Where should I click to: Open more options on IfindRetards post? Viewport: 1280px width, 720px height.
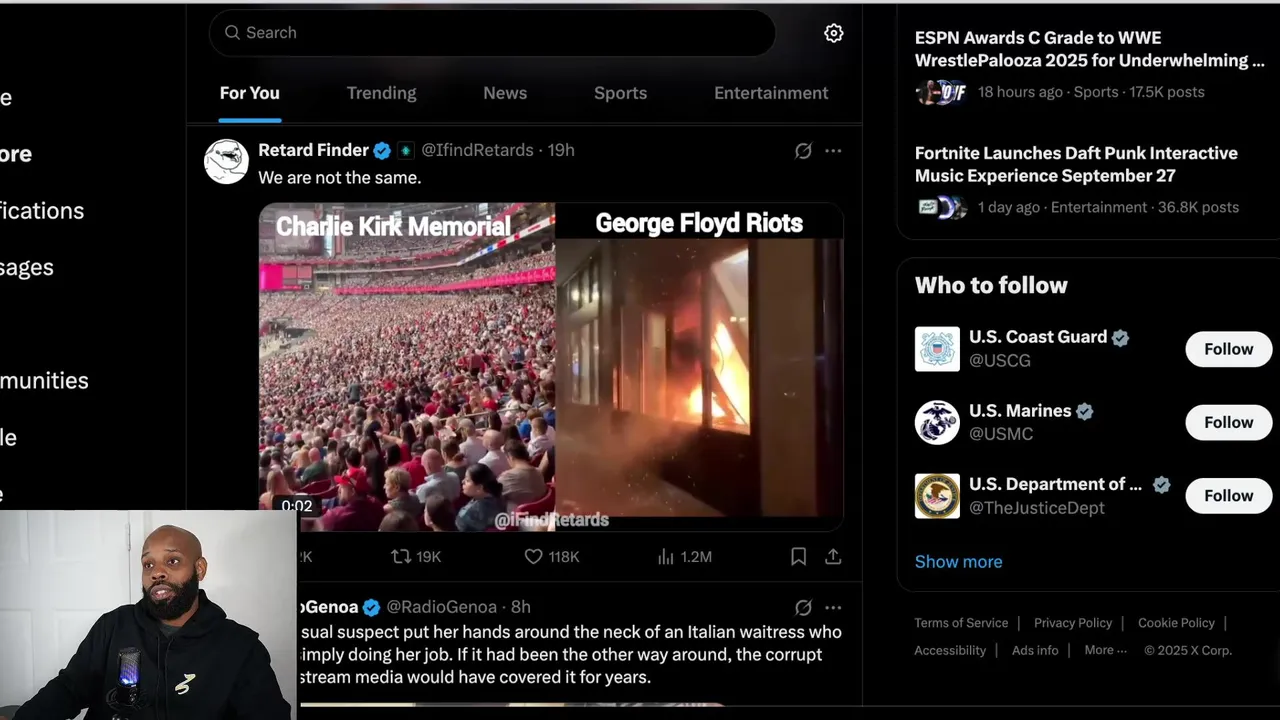833,151
